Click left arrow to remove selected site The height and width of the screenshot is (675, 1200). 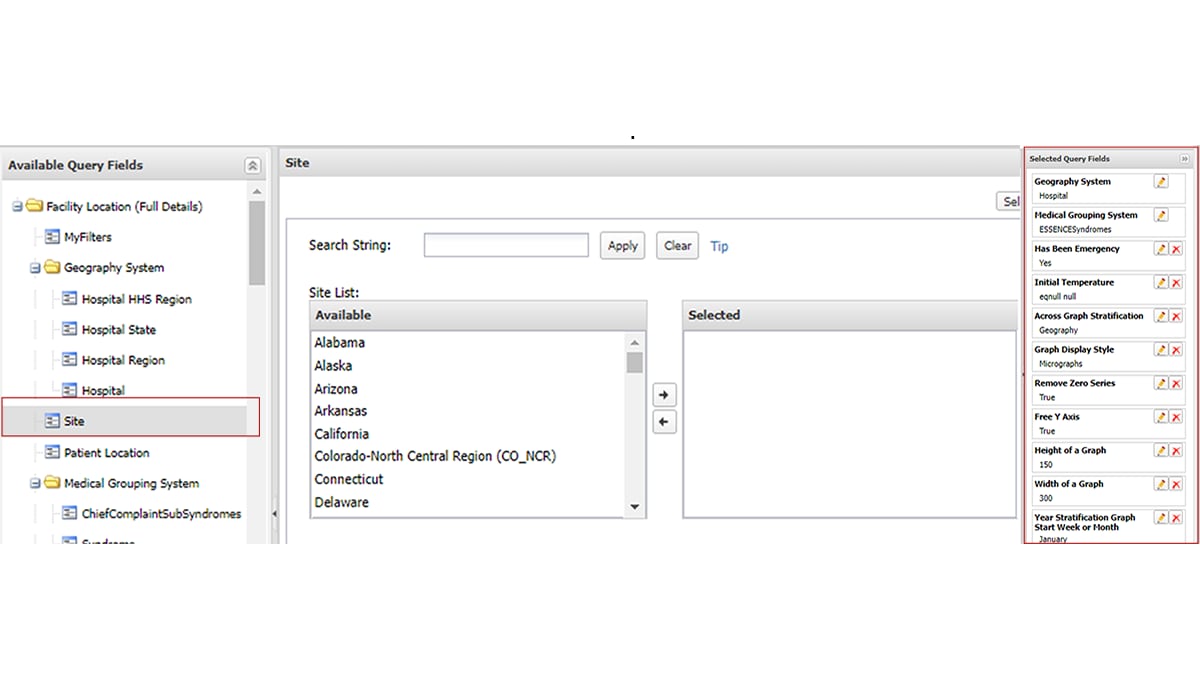coord(663,422)
